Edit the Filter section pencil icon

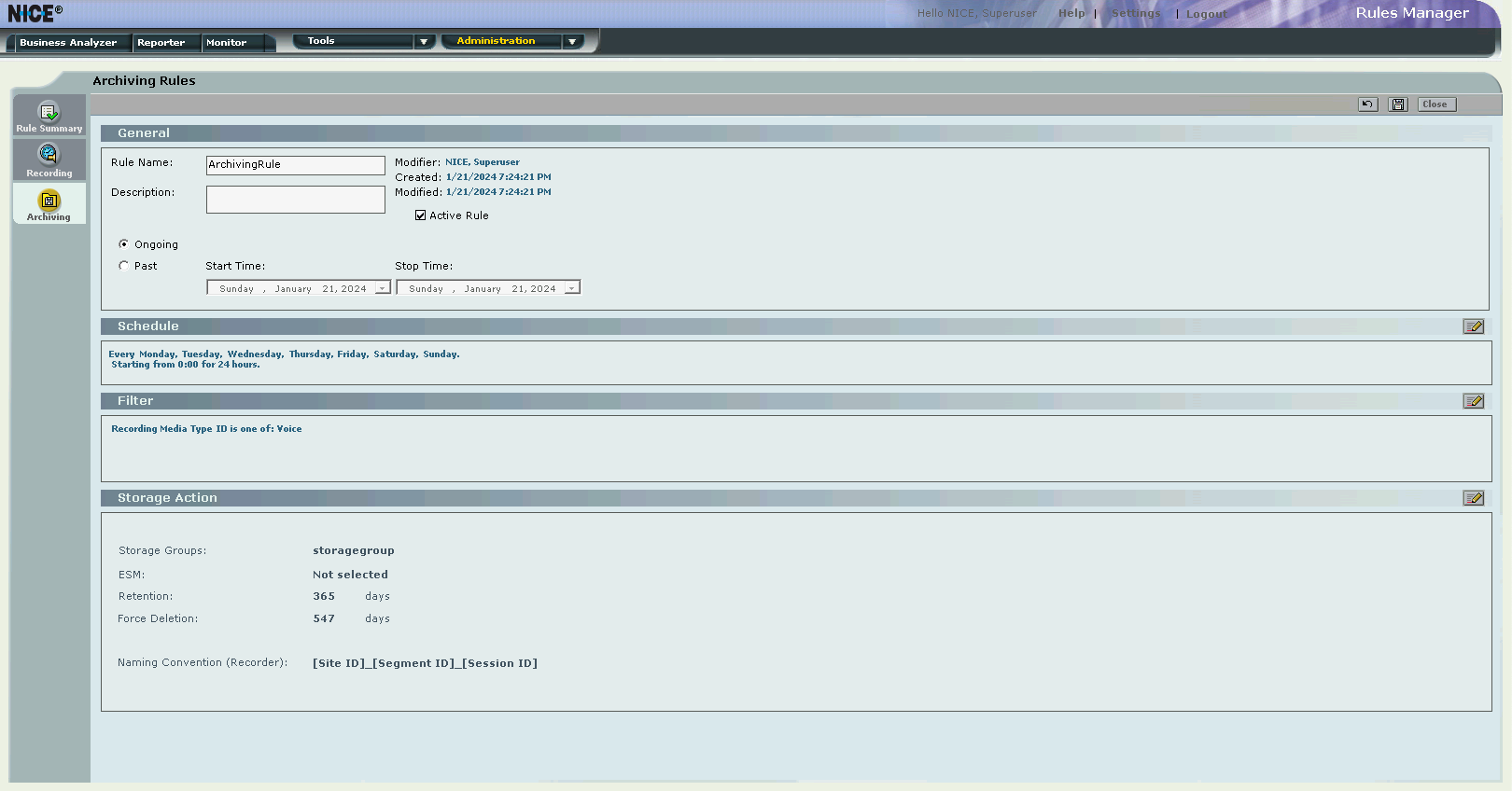(x=1473, y=401)
